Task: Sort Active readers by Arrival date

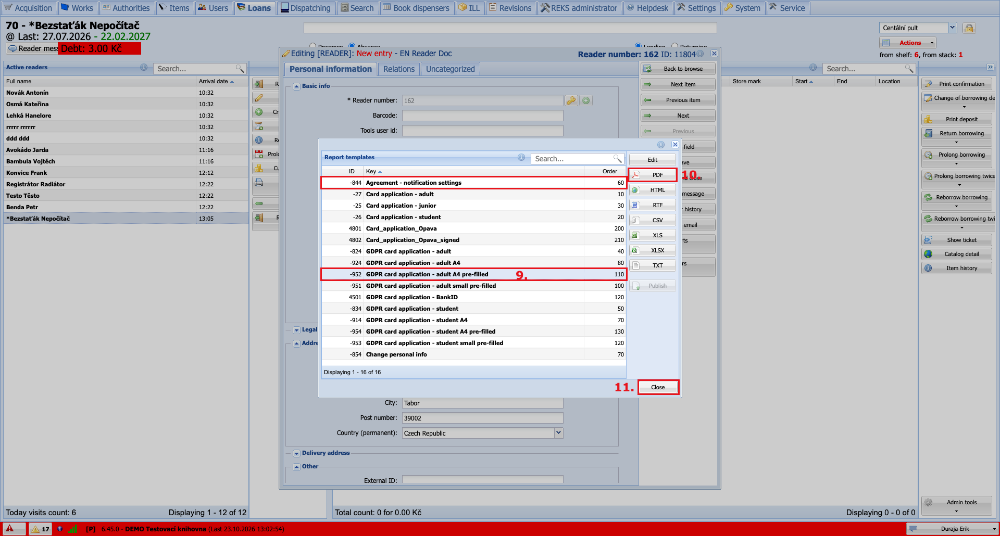Action: 222,82
